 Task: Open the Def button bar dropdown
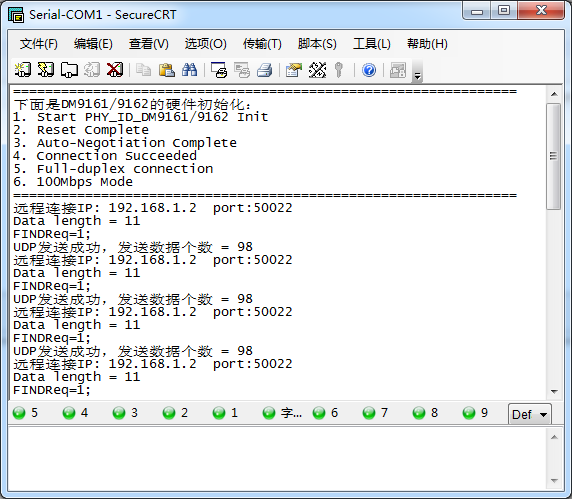click(x=530, y=414)
